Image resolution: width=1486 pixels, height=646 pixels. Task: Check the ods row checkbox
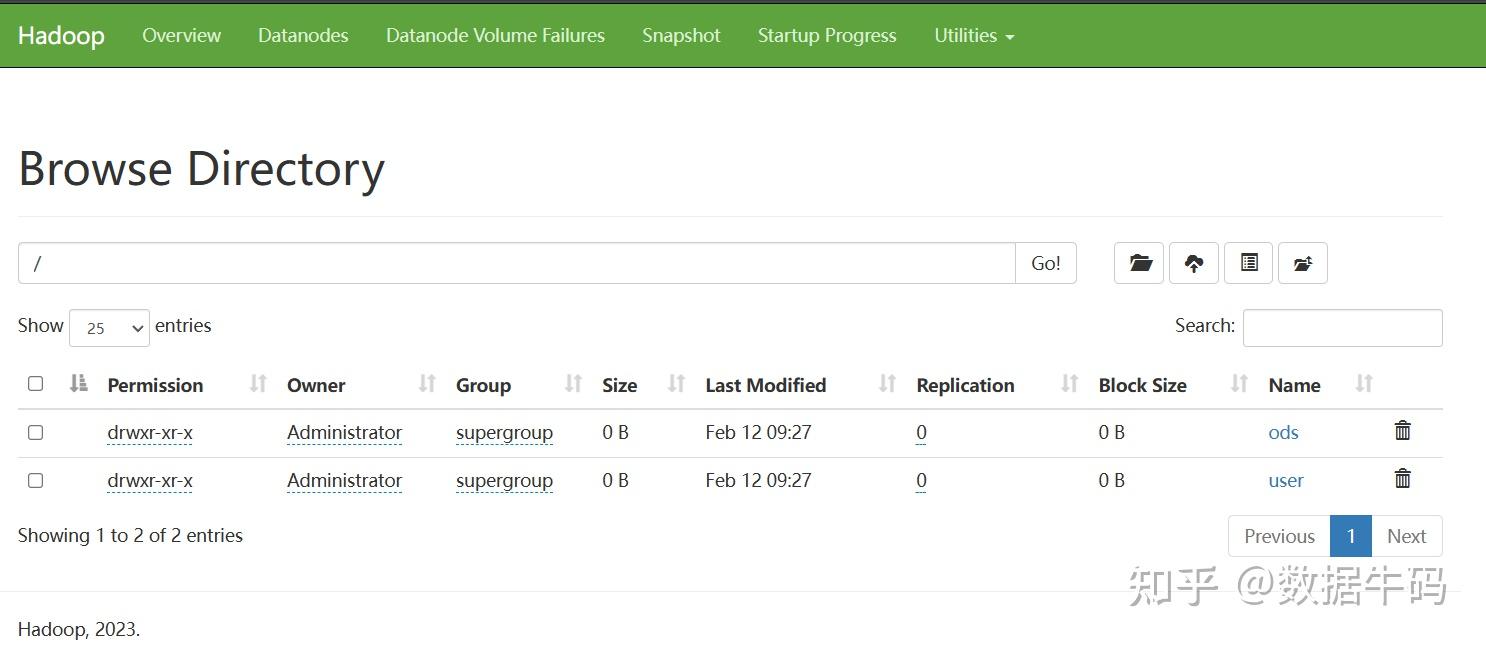(x=36, y=432)
